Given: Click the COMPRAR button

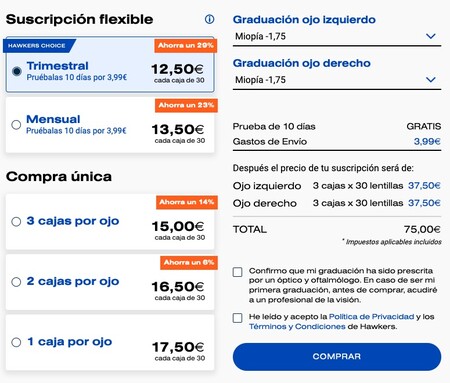Looking at the screenshot, I should click(x=337, y=356).
